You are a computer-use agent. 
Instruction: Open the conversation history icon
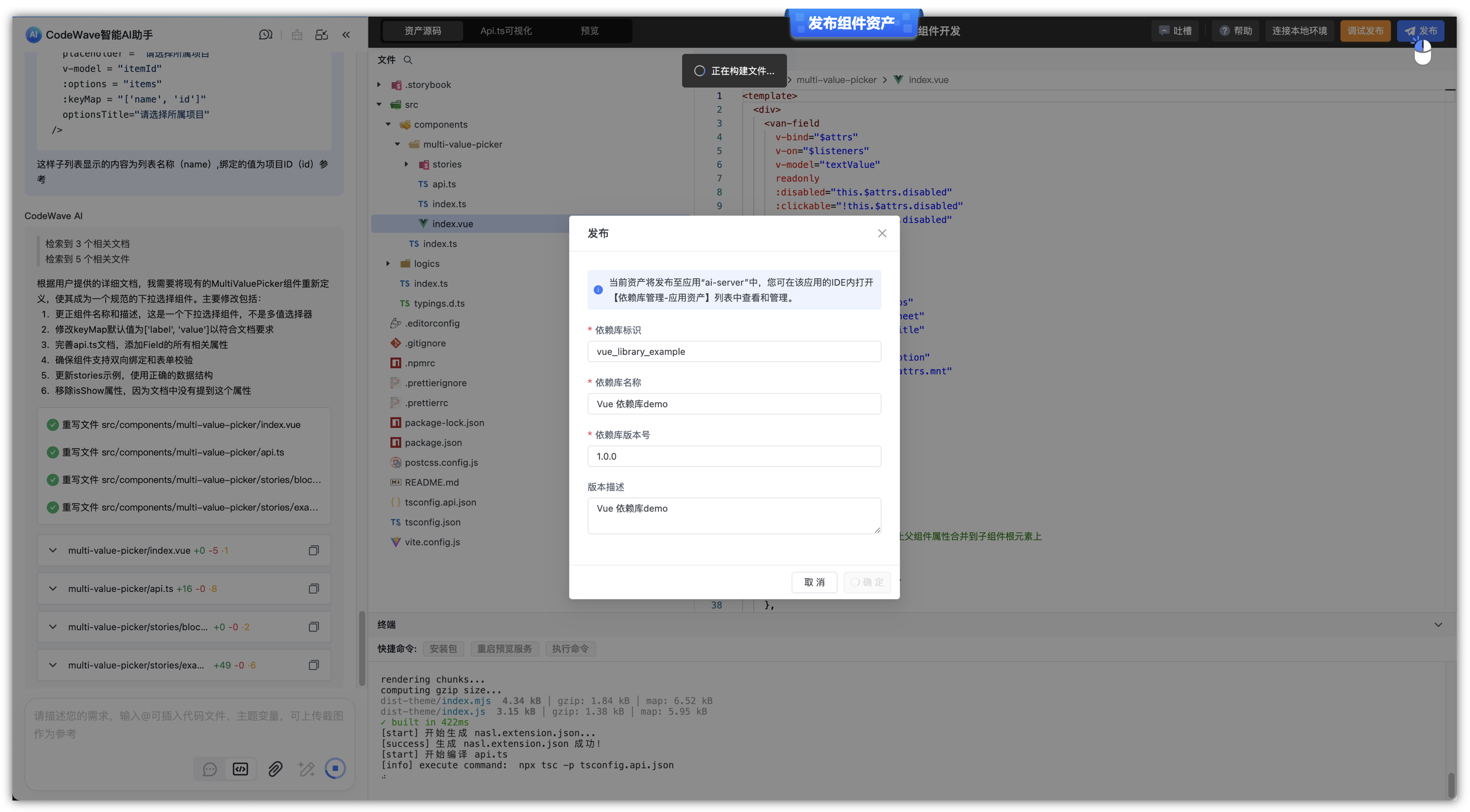[266, 34]
